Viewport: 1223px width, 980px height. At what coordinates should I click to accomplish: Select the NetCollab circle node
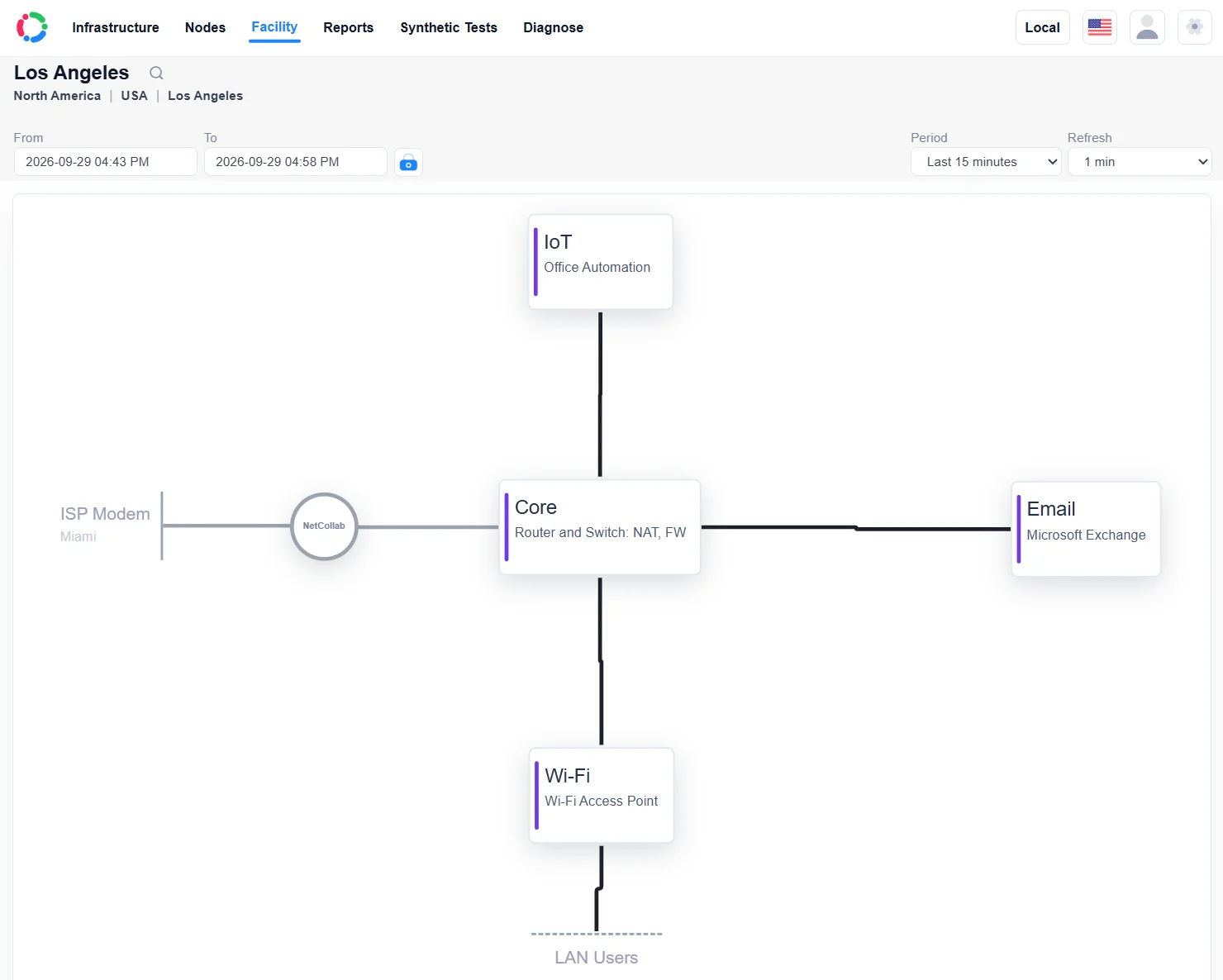click(324, 526)
